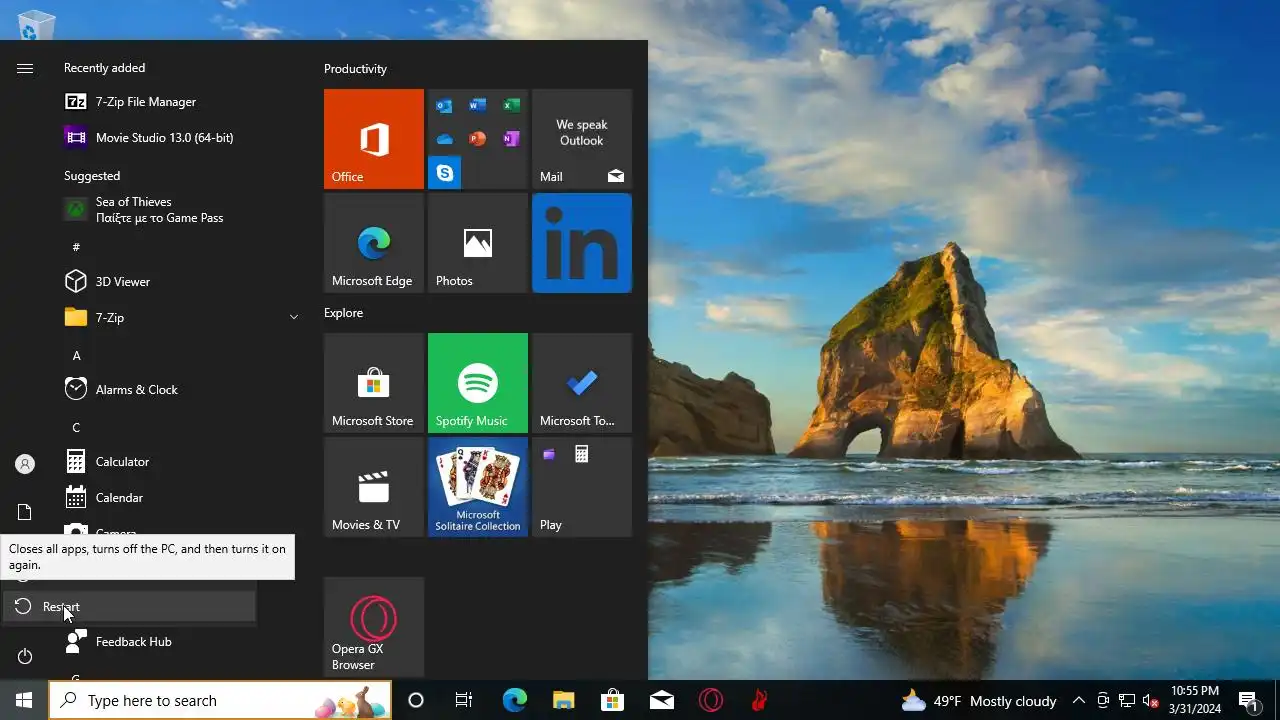1280x720 pixels.
Task: Open Documents icon in Start sidebar
Action: [x=25, y=512]
